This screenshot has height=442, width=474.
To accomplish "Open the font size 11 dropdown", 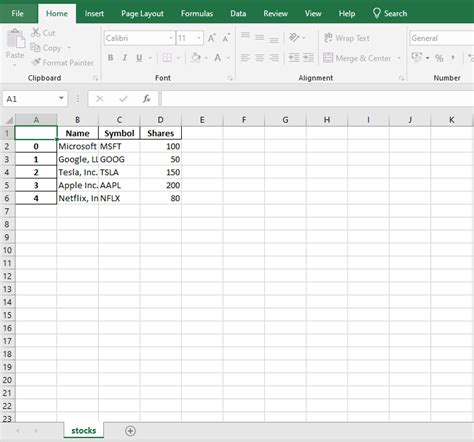I will click(x=199, y=38).
